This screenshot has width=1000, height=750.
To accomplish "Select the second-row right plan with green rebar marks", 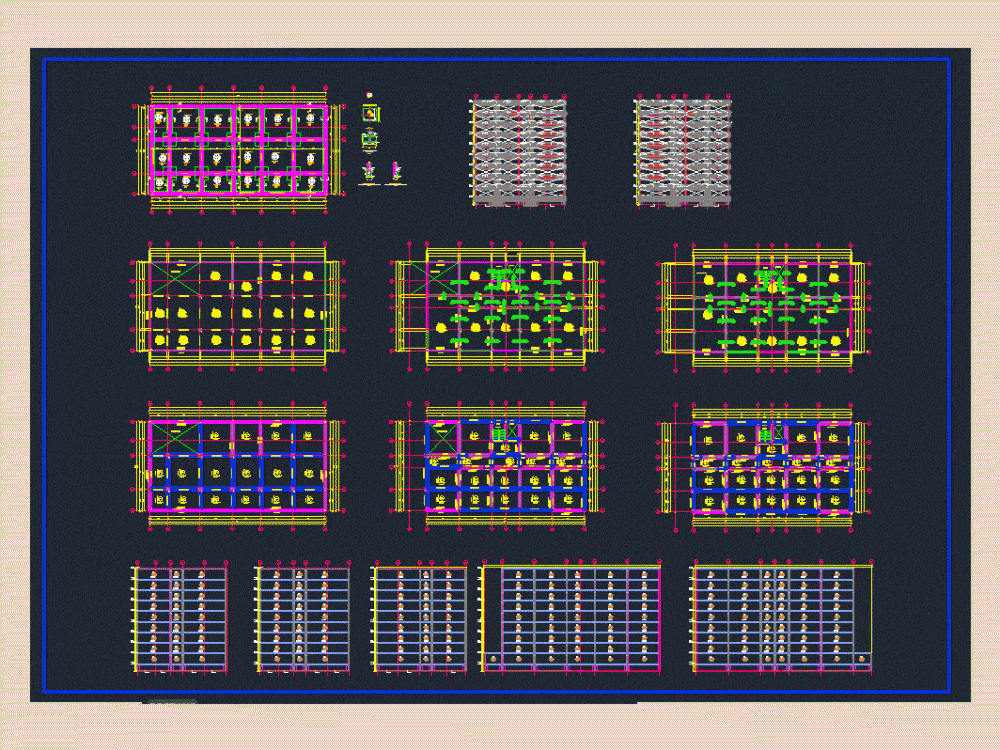I will point(766,306).
